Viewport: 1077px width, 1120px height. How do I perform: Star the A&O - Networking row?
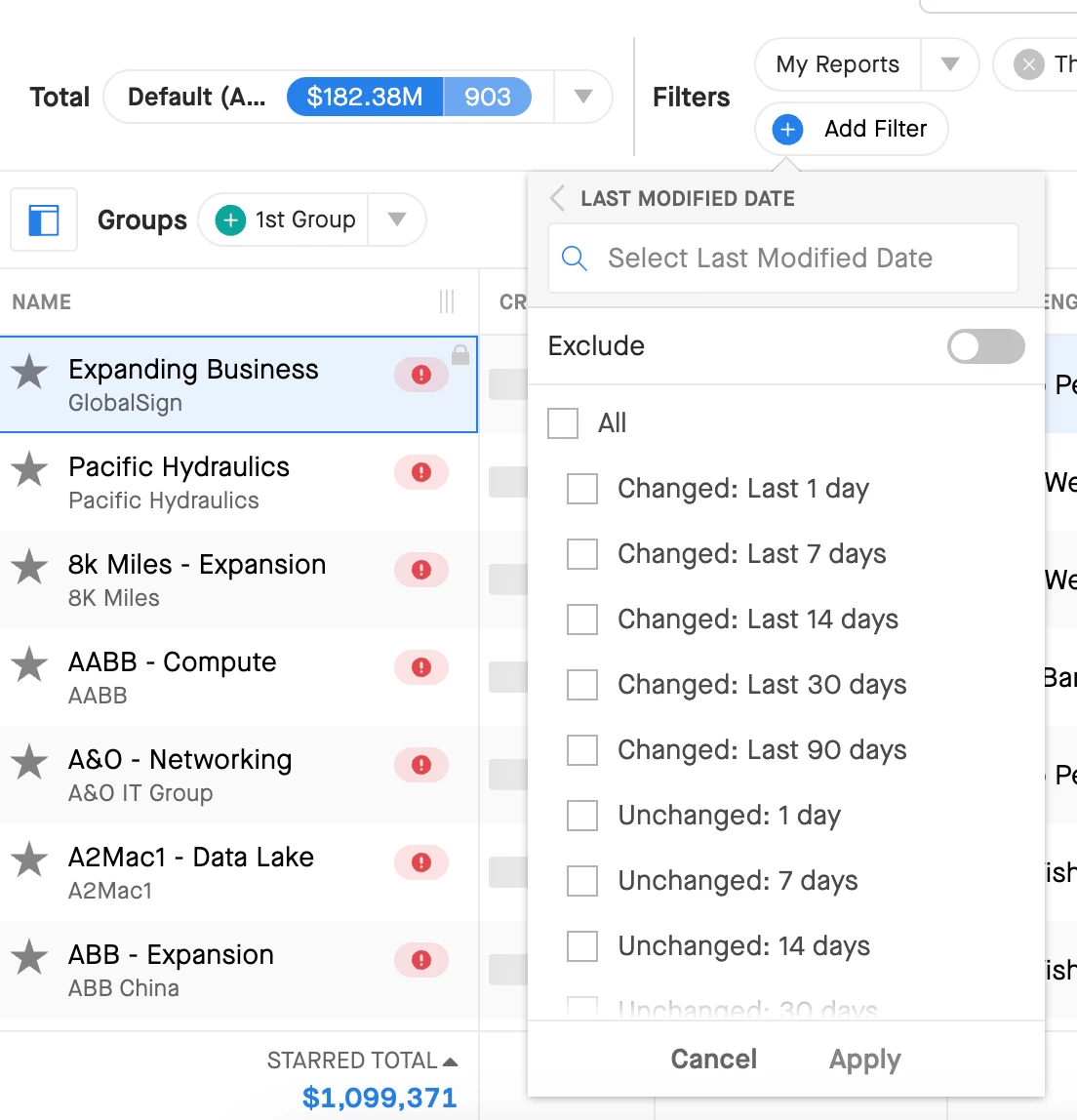pyautogui.click(x=29, y=762)
